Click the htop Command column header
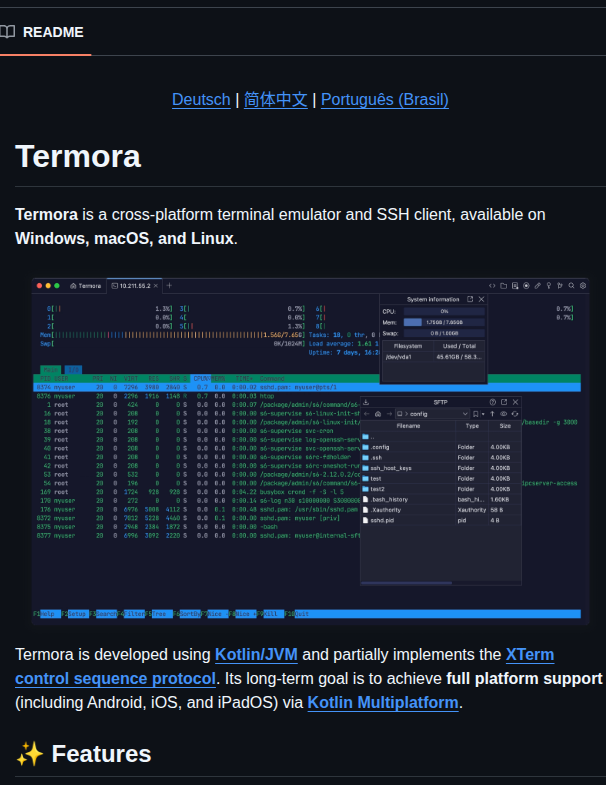This screenshot has height=785, width=606. [x=272, y=379]
